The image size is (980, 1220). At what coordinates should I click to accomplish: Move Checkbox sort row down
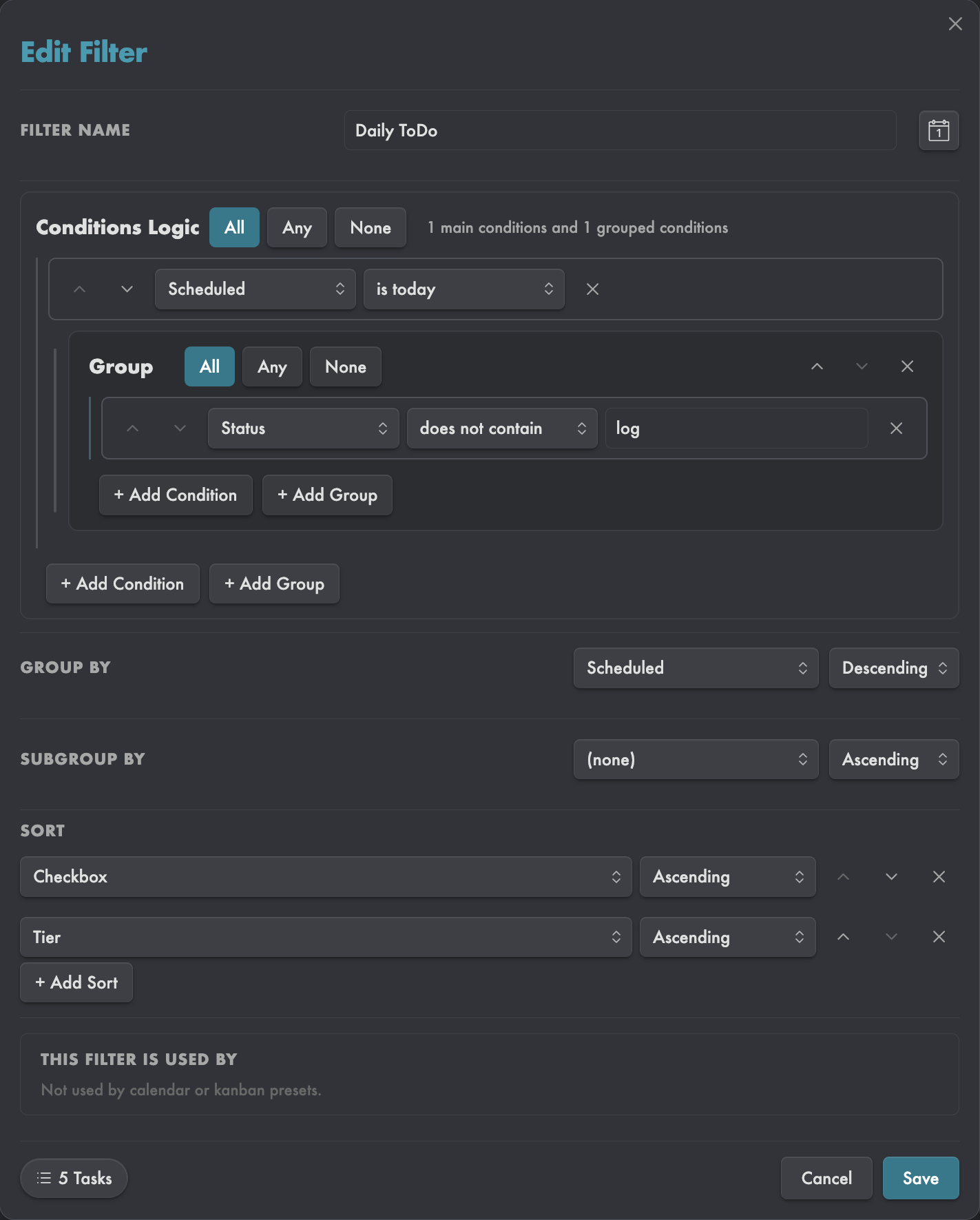891,877
